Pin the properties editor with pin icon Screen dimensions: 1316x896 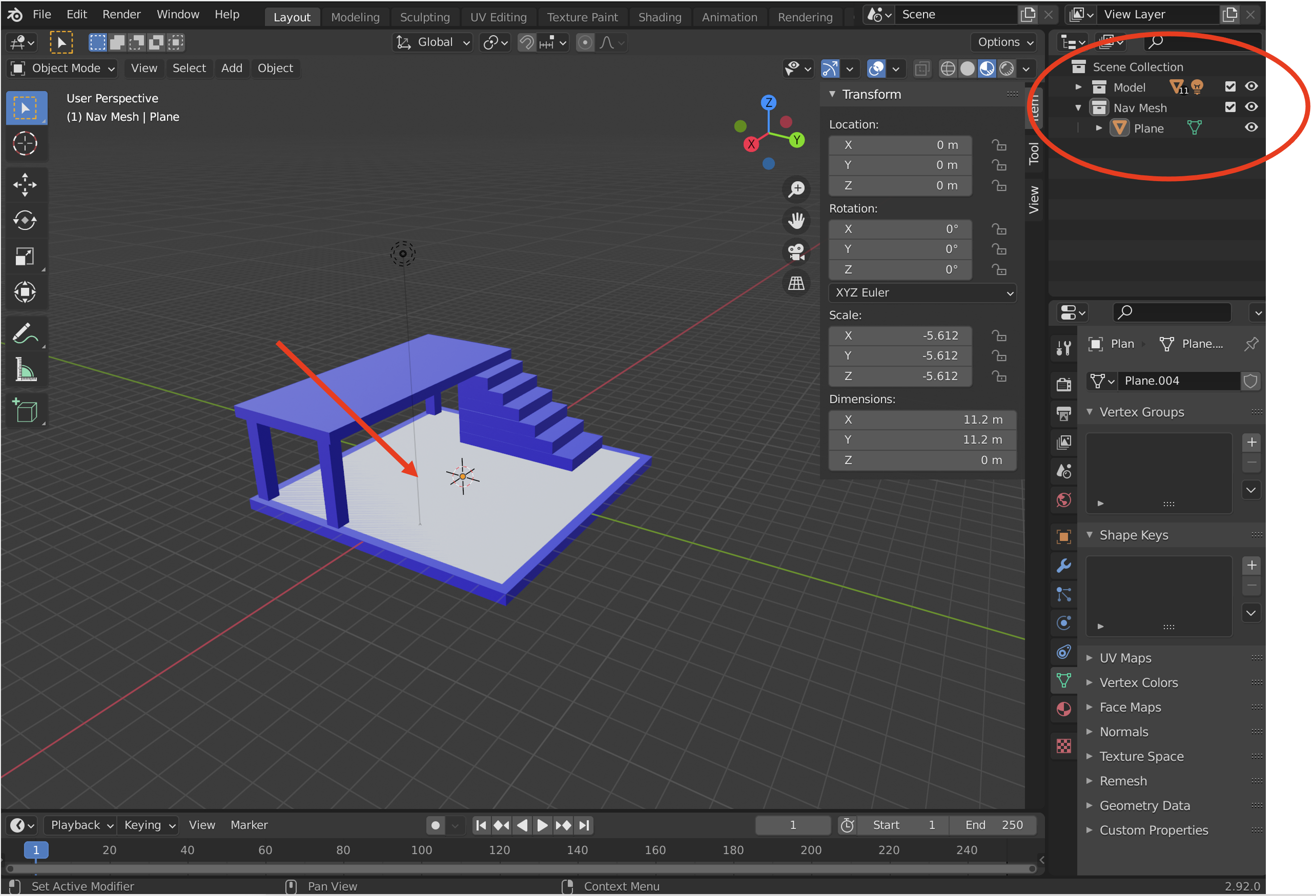pos(1251,344)
